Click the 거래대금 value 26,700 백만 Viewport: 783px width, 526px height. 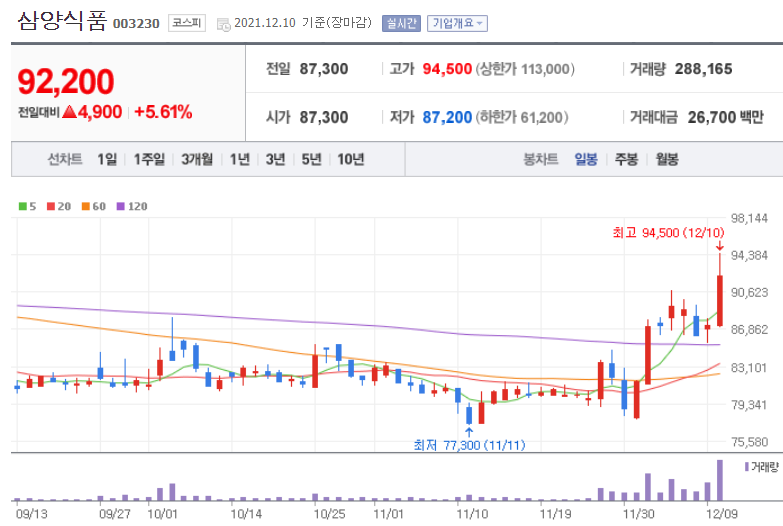tap(726, 117)
